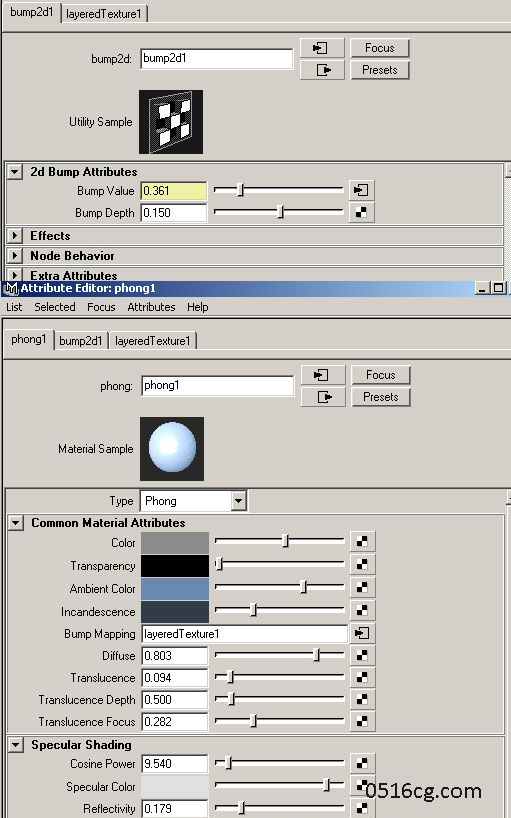
Task: Click the Focus button for bump2d1
Action: (380, 48)
